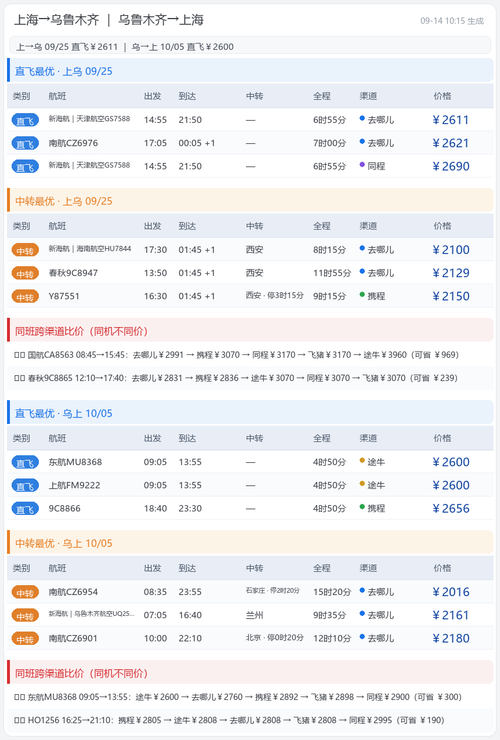
Task: Click the 同班跨渠道比价 header above the 东航MU8368 comparison row
Action: (250, 673)
